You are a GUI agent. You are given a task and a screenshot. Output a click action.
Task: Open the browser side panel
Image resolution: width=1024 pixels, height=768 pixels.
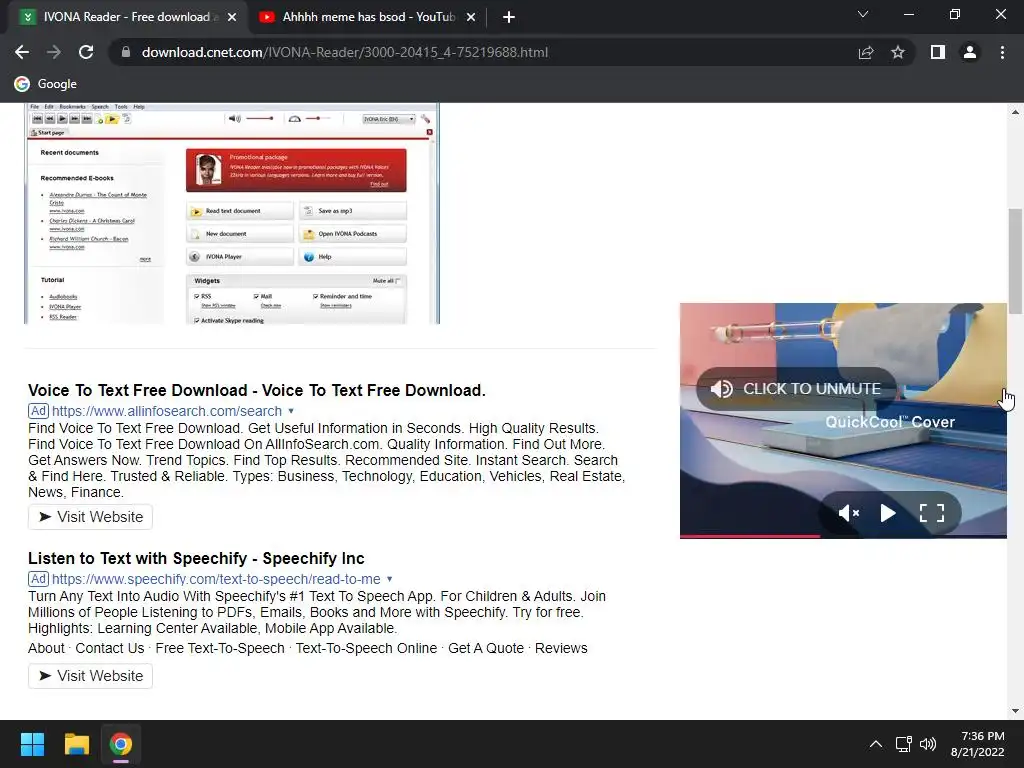pyautogui.click(x=938, y=52)
